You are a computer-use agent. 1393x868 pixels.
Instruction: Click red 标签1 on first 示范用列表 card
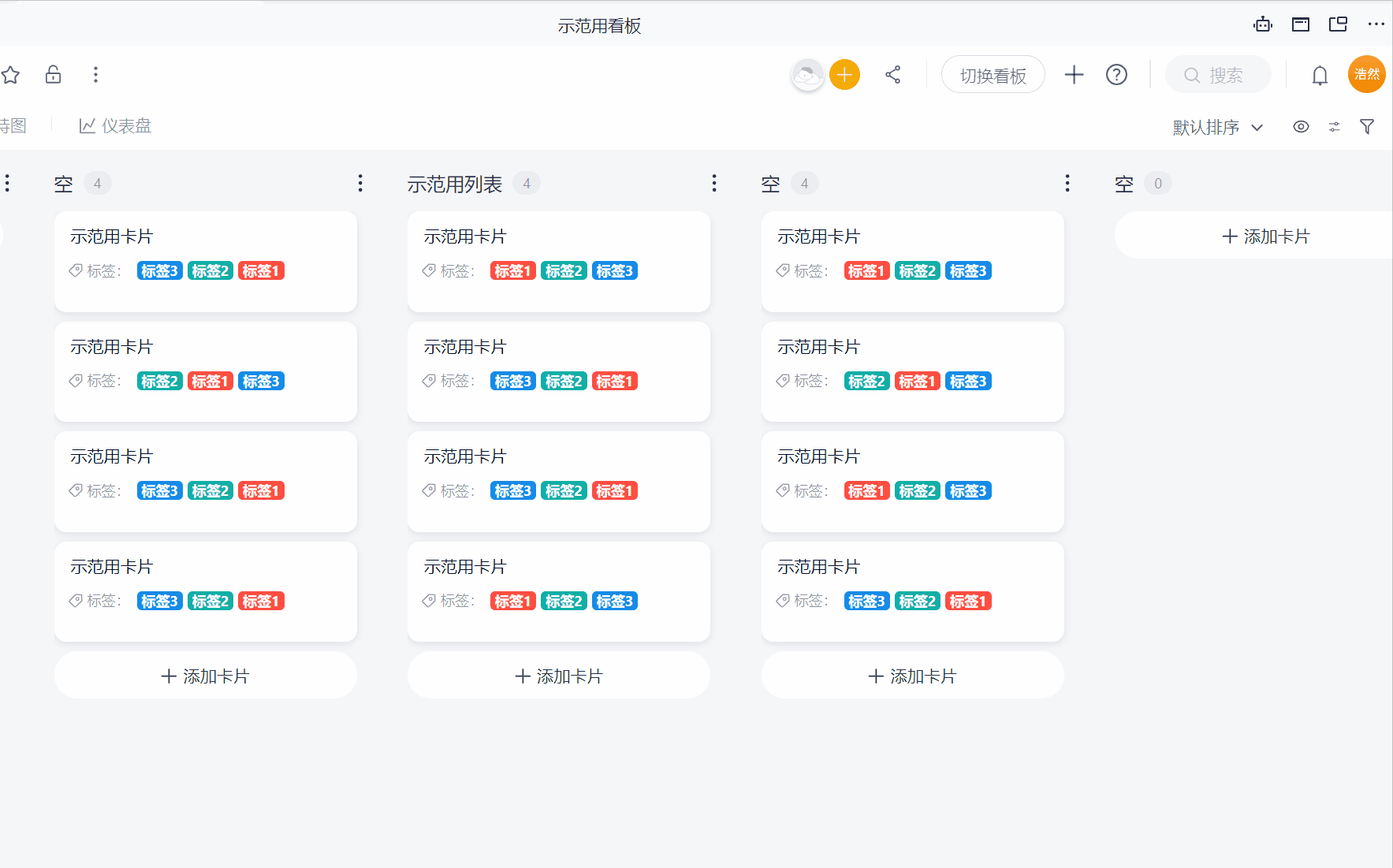[x=512, y=271]
